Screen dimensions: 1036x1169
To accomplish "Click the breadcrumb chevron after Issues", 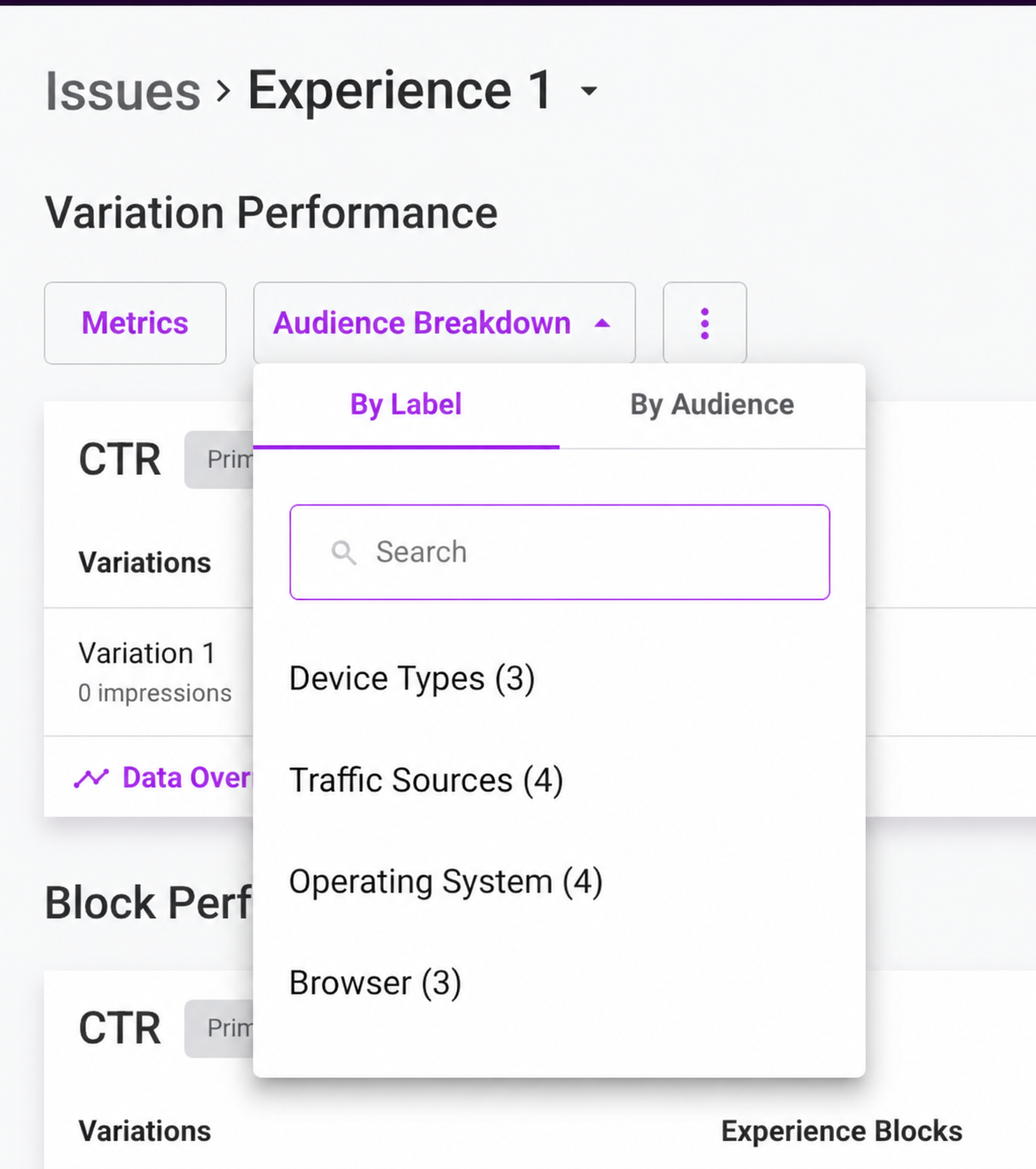I will point(224,90).
